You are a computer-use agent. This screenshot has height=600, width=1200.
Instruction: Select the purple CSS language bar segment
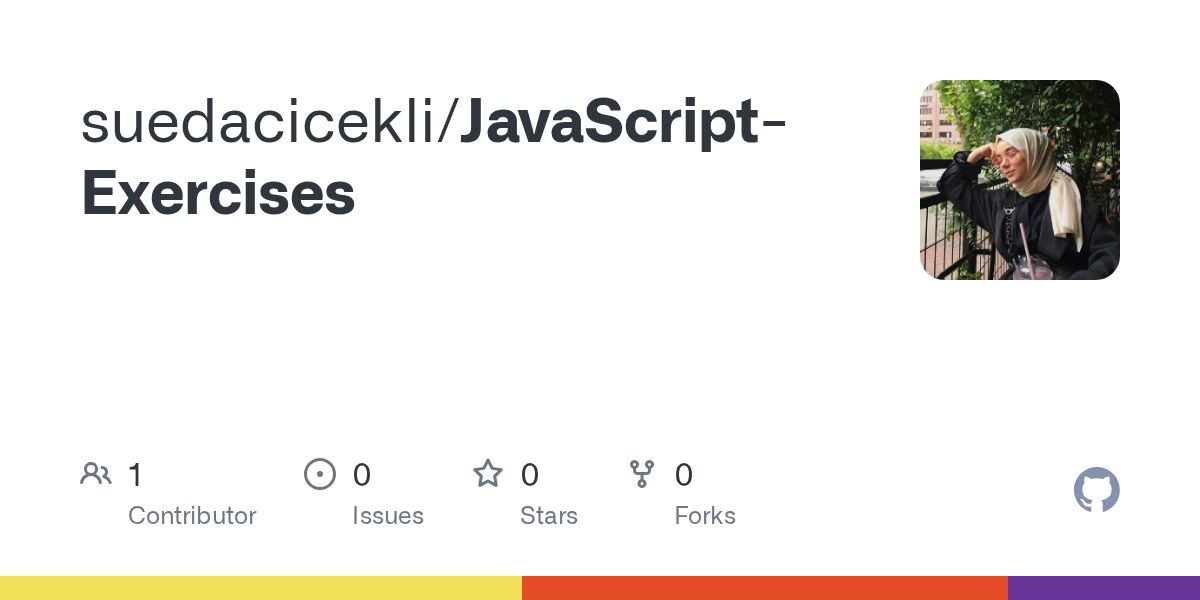[x=1104, y=588]
